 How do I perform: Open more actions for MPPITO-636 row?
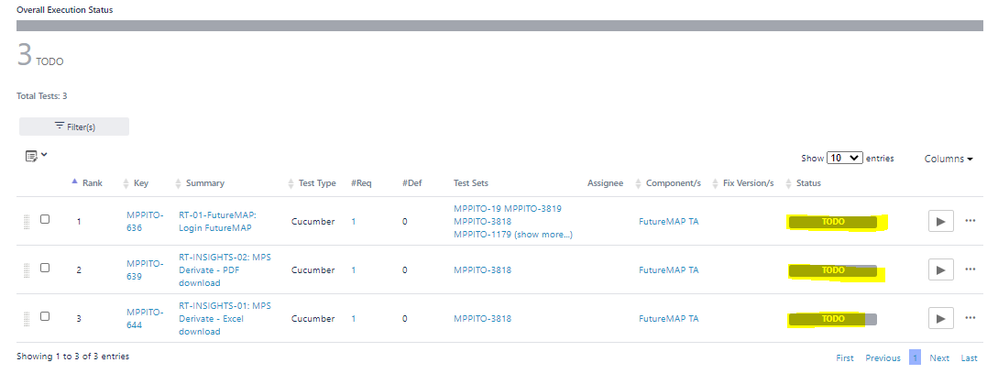point(970,221)
